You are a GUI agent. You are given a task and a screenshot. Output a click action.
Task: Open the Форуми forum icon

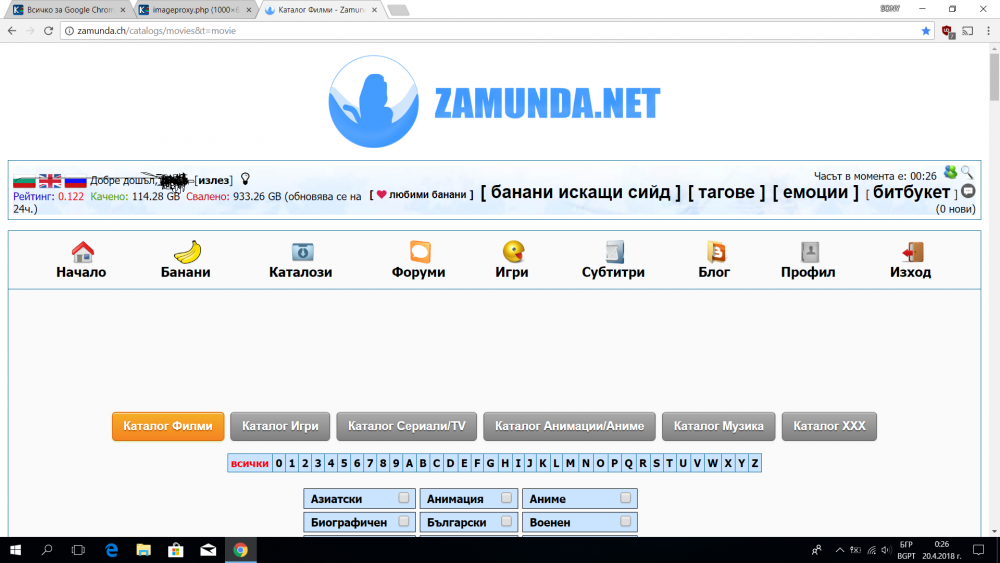click(420, 252)
